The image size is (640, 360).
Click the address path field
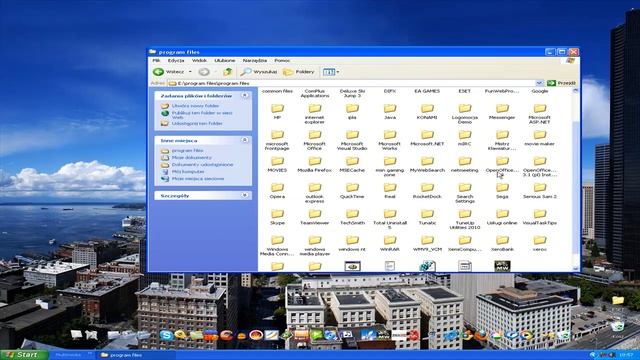[351, 83]
